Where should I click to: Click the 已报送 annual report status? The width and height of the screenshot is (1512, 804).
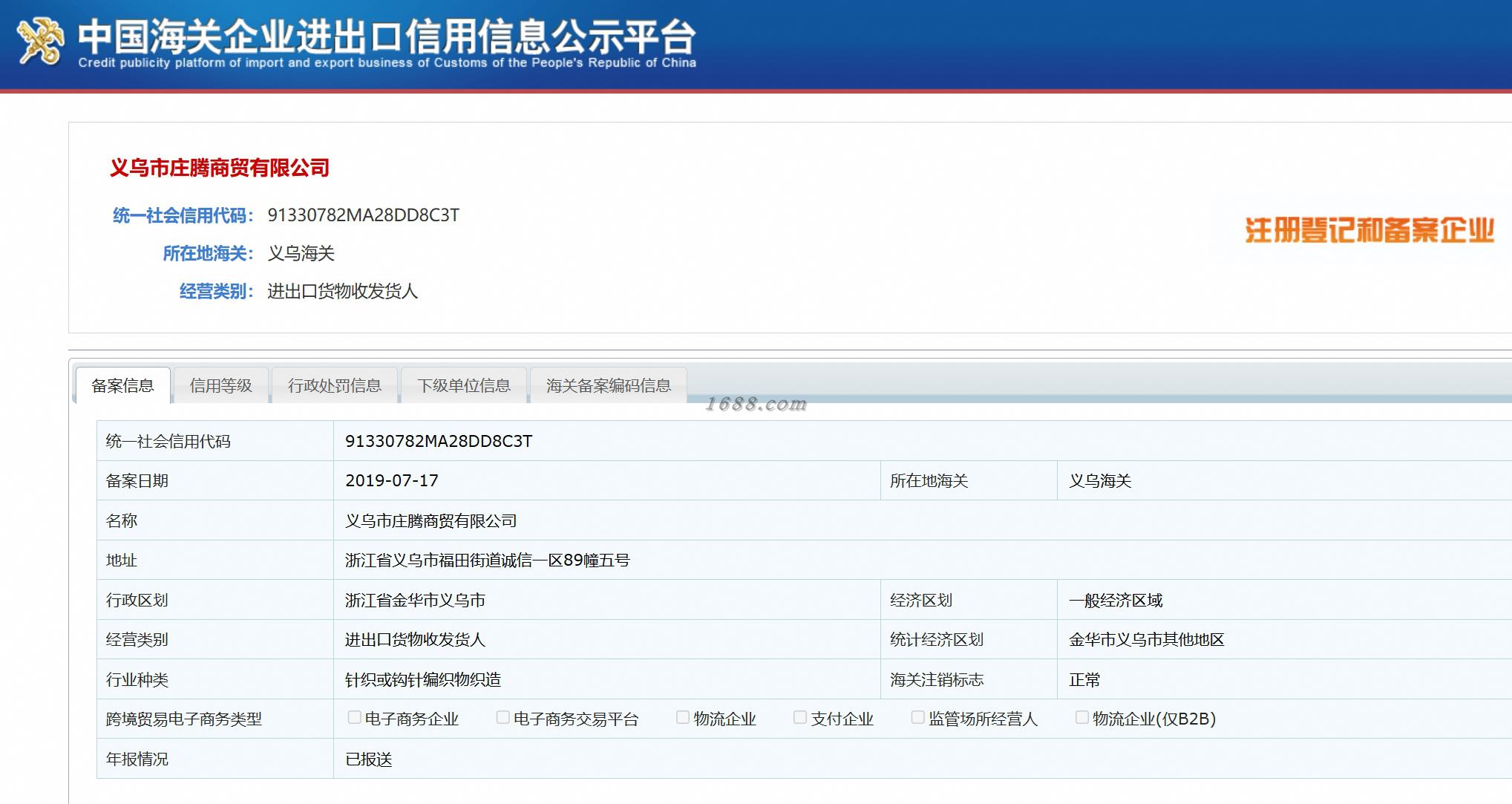[x=368, y=759]
